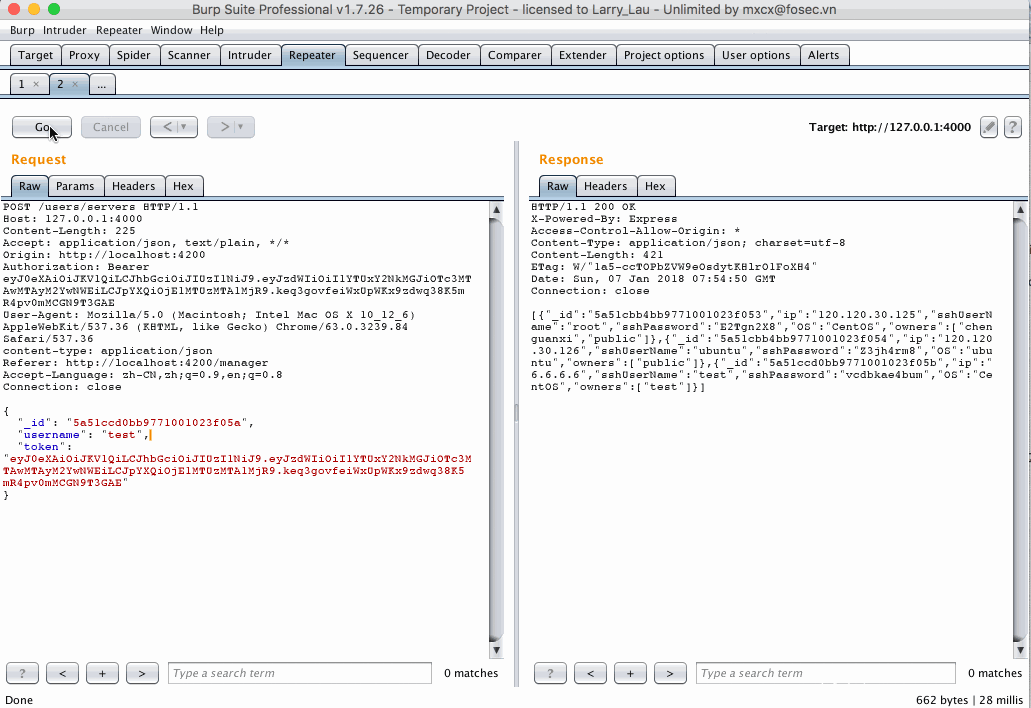1031x708 pixels.
Task: Focus the response search term field
Action: tap(826, 673)
